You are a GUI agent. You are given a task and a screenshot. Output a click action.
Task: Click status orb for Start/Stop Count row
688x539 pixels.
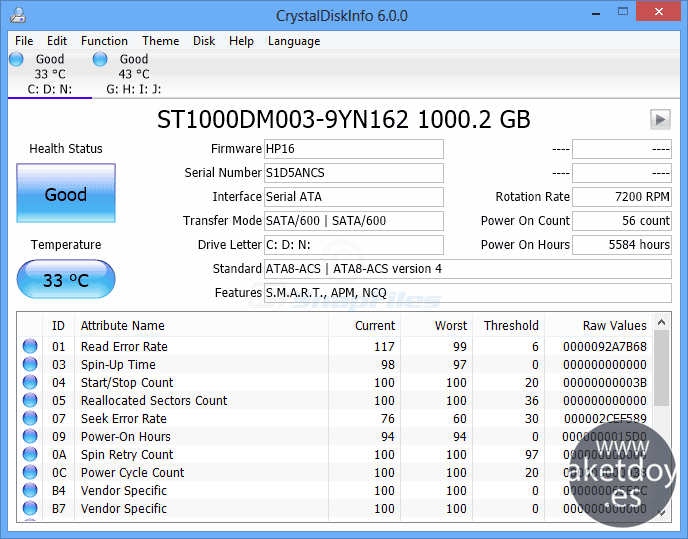click(30, 382)
